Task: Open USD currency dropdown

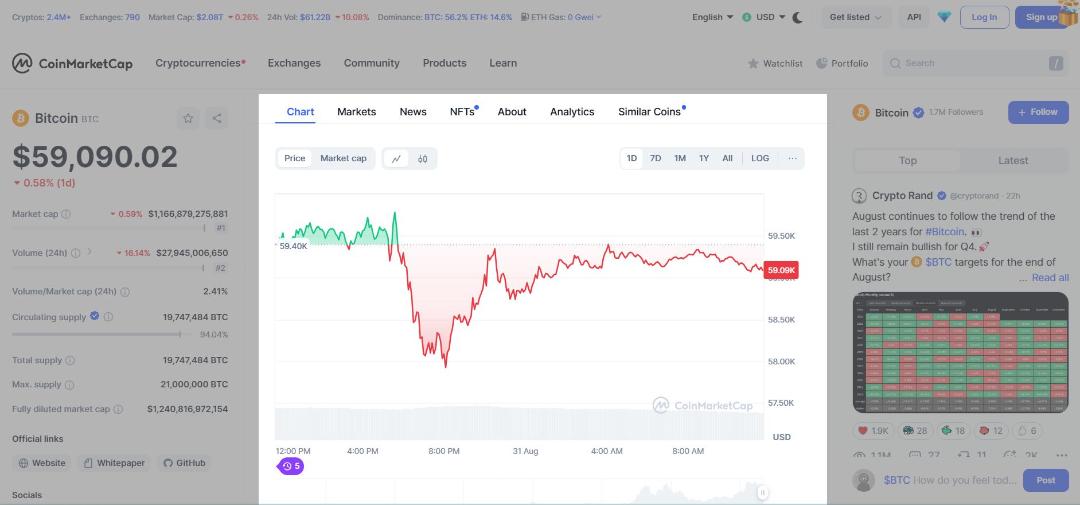Action: tap(764, 17)
